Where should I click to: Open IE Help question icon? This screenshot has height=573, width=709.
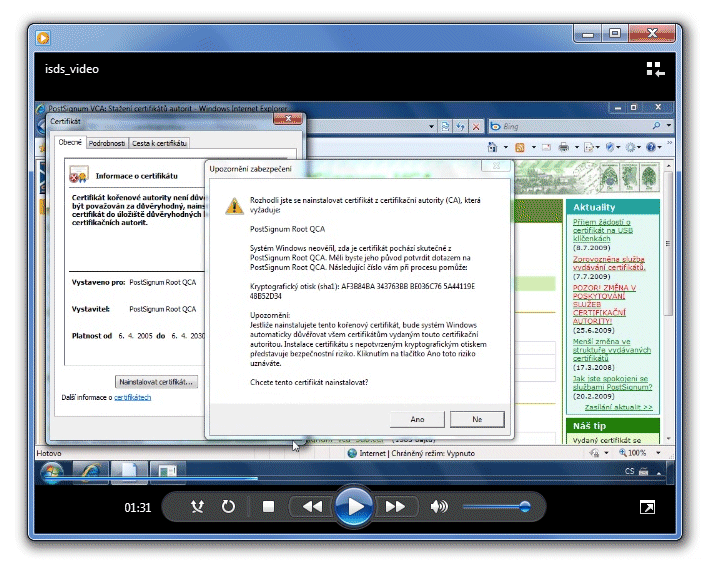click(653, 147)
